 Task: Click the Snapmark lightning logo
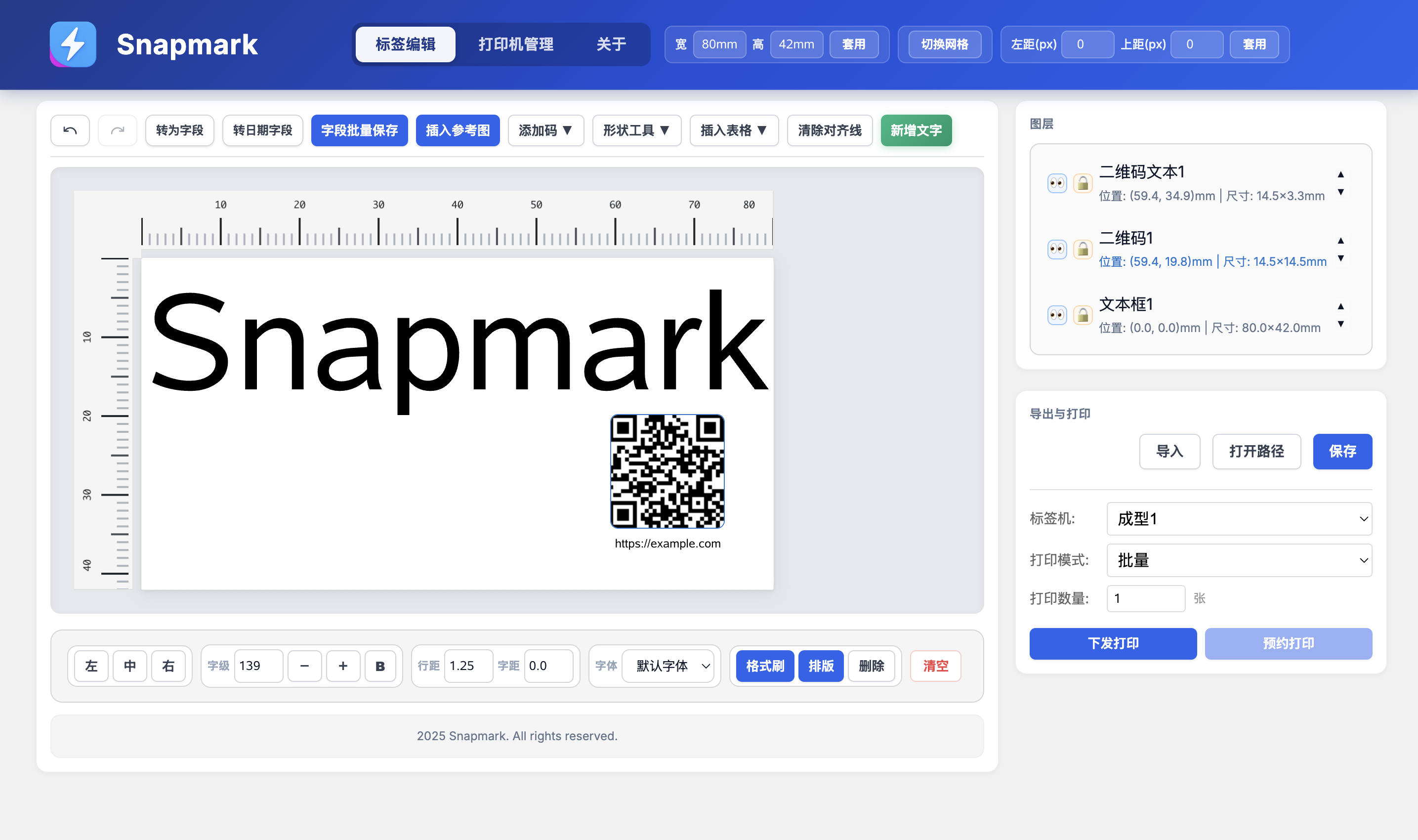pos(73,43)
